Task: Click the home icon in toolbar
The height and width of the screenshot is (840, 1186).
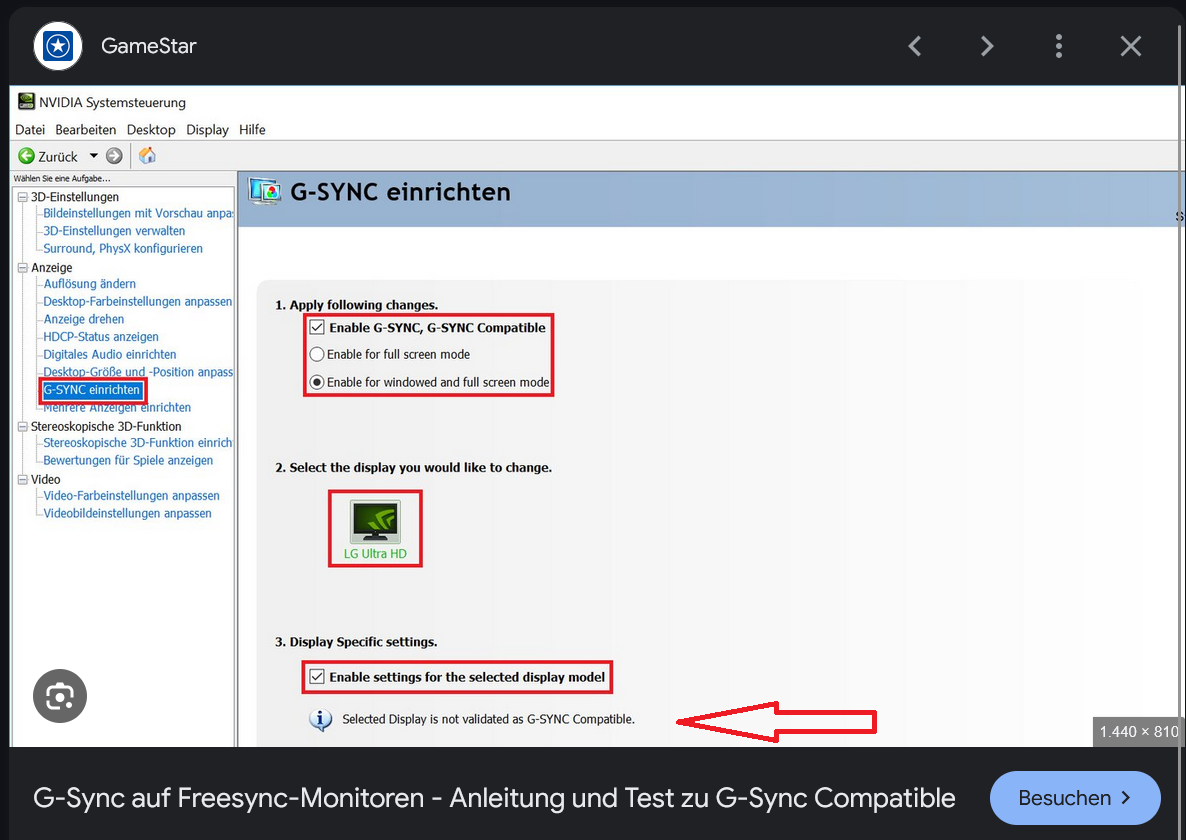Action: click(x=147, y=156)
